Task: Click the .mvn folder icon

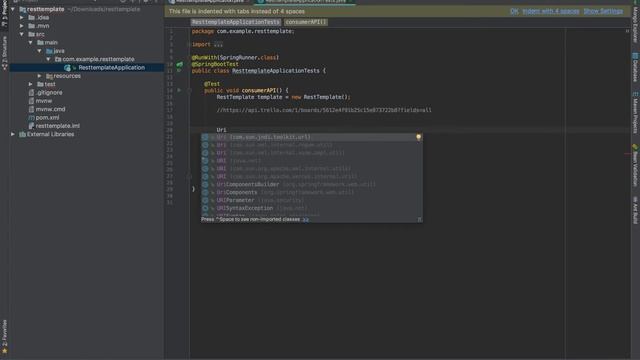Action: coord(31,26)
